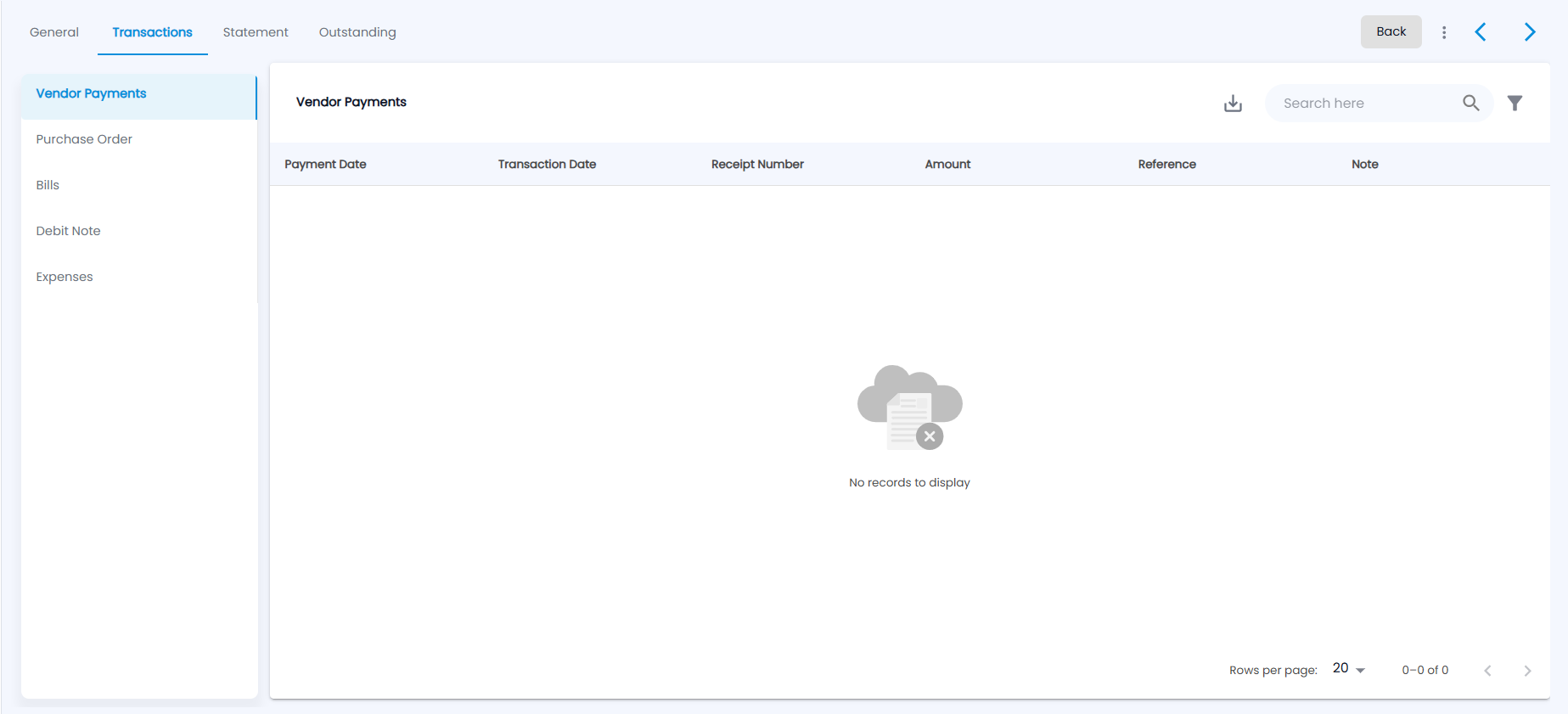Click the Receipt Number column header
Image resolution: width=1568 pixels, height=714 pixels.
pos(757,164)
